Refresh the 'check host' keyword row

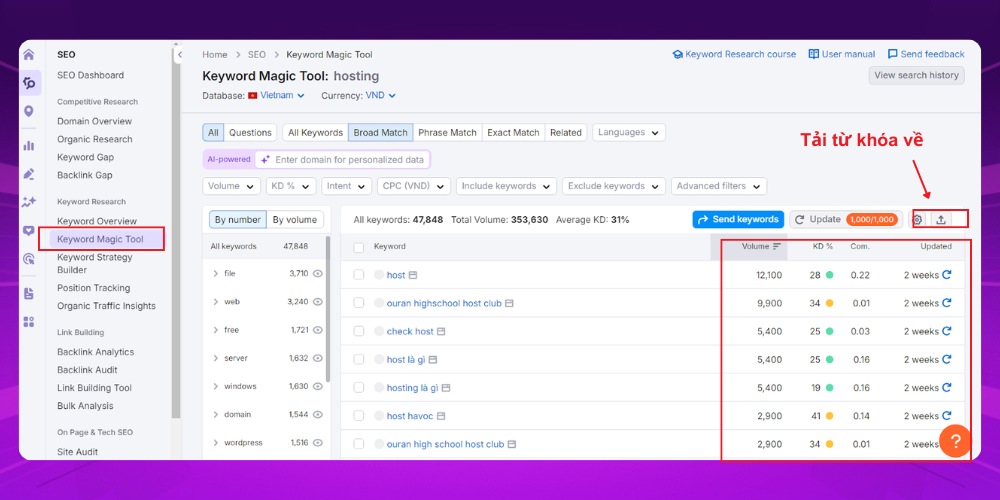pyautogui.click(x=946, y=331)
